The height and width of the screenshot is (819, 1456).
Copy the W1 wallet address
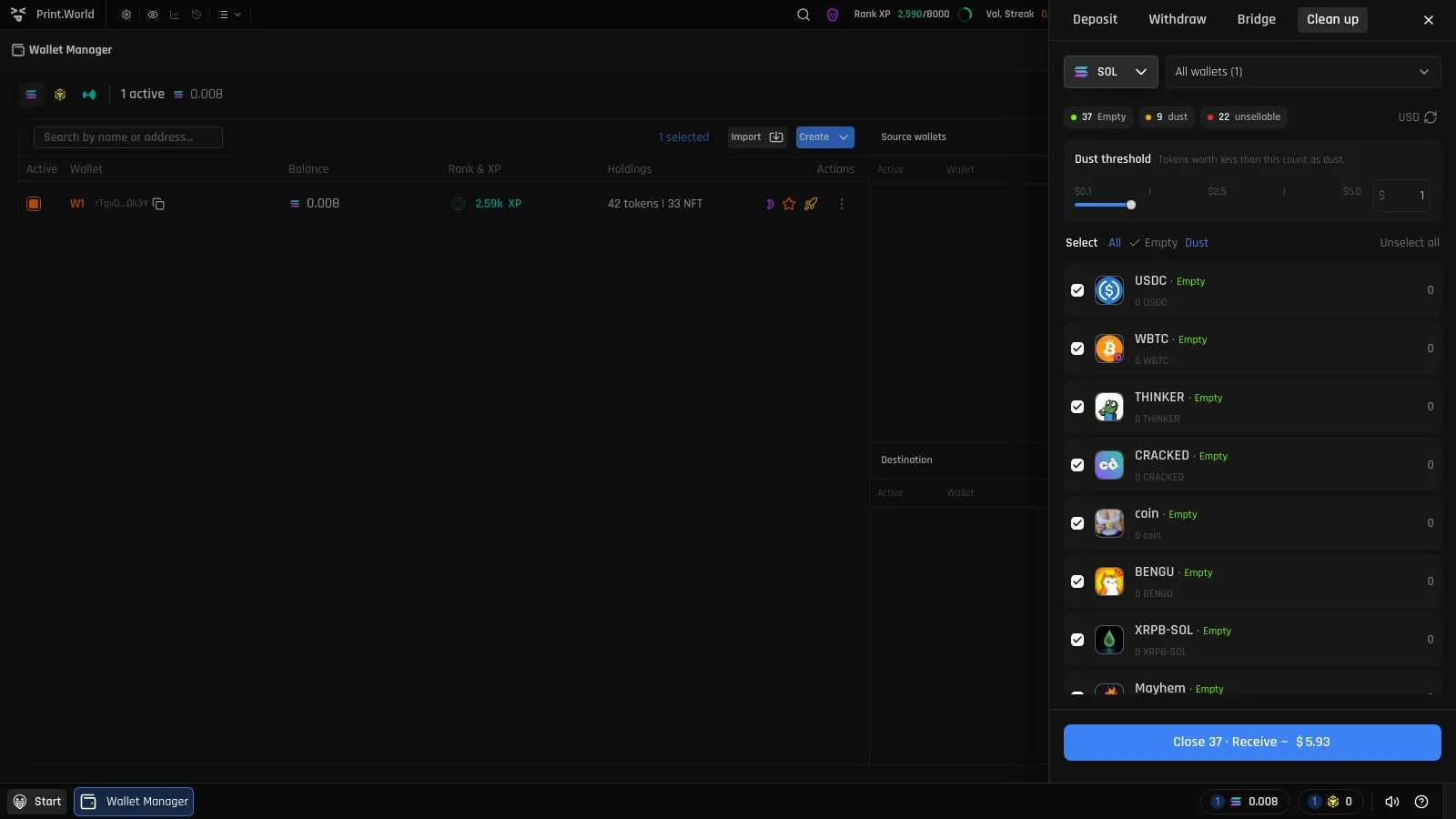(x=158, y=204)
